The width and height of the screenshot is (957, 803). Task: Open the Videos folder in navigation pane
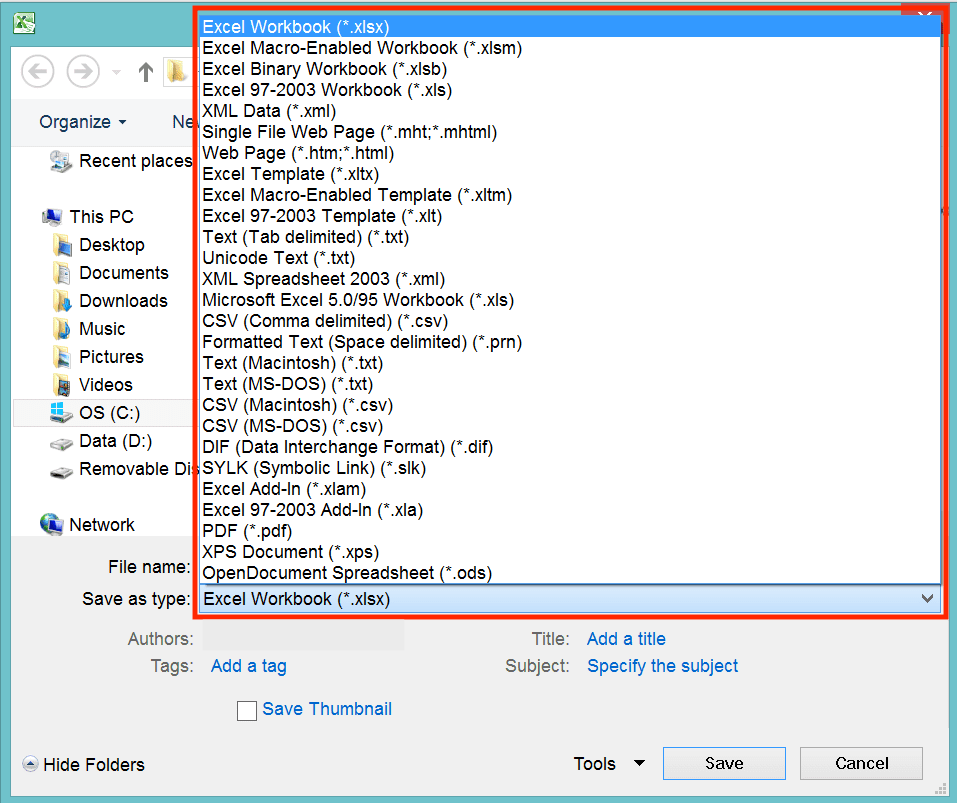pos(93,385)
